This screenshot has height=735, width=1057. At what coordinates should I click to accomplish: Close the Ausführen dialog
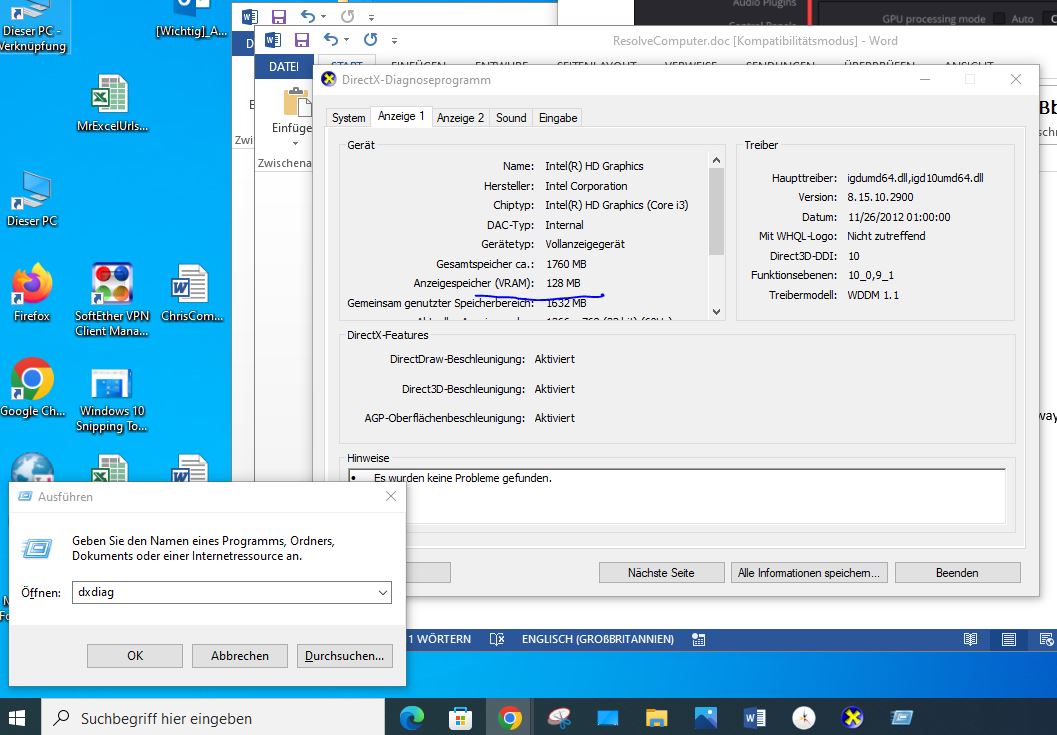pos(391,496)
